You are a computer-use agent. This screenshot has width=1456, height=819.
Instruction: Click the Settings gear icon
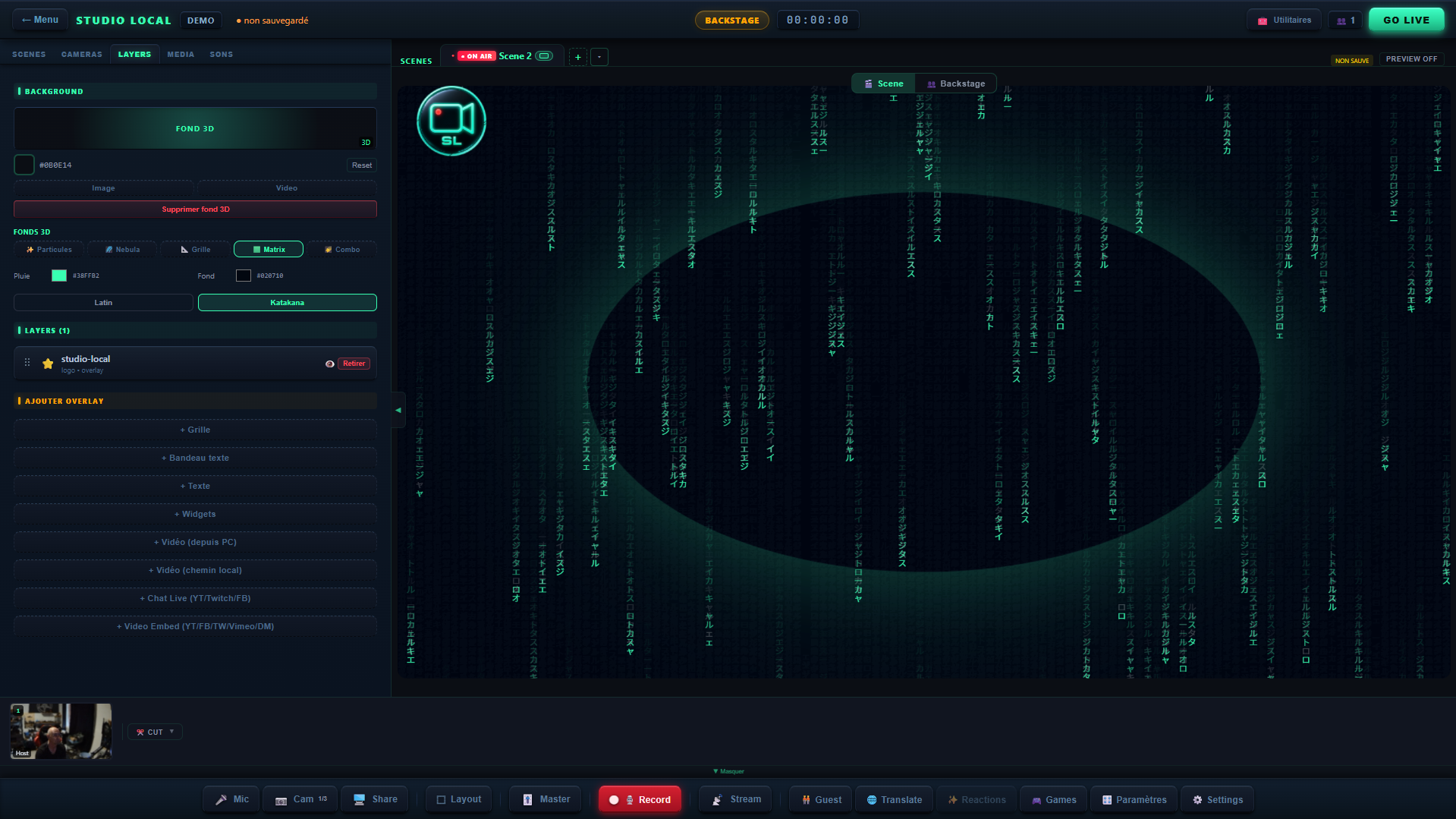coord(1197,799)
